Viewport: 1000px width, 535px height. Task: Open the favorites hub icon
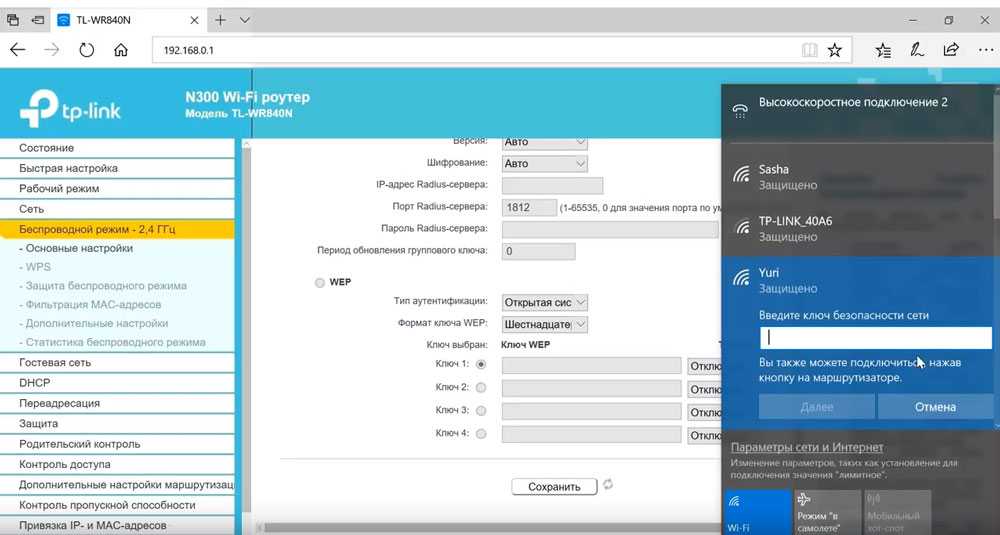click(883, 49)
